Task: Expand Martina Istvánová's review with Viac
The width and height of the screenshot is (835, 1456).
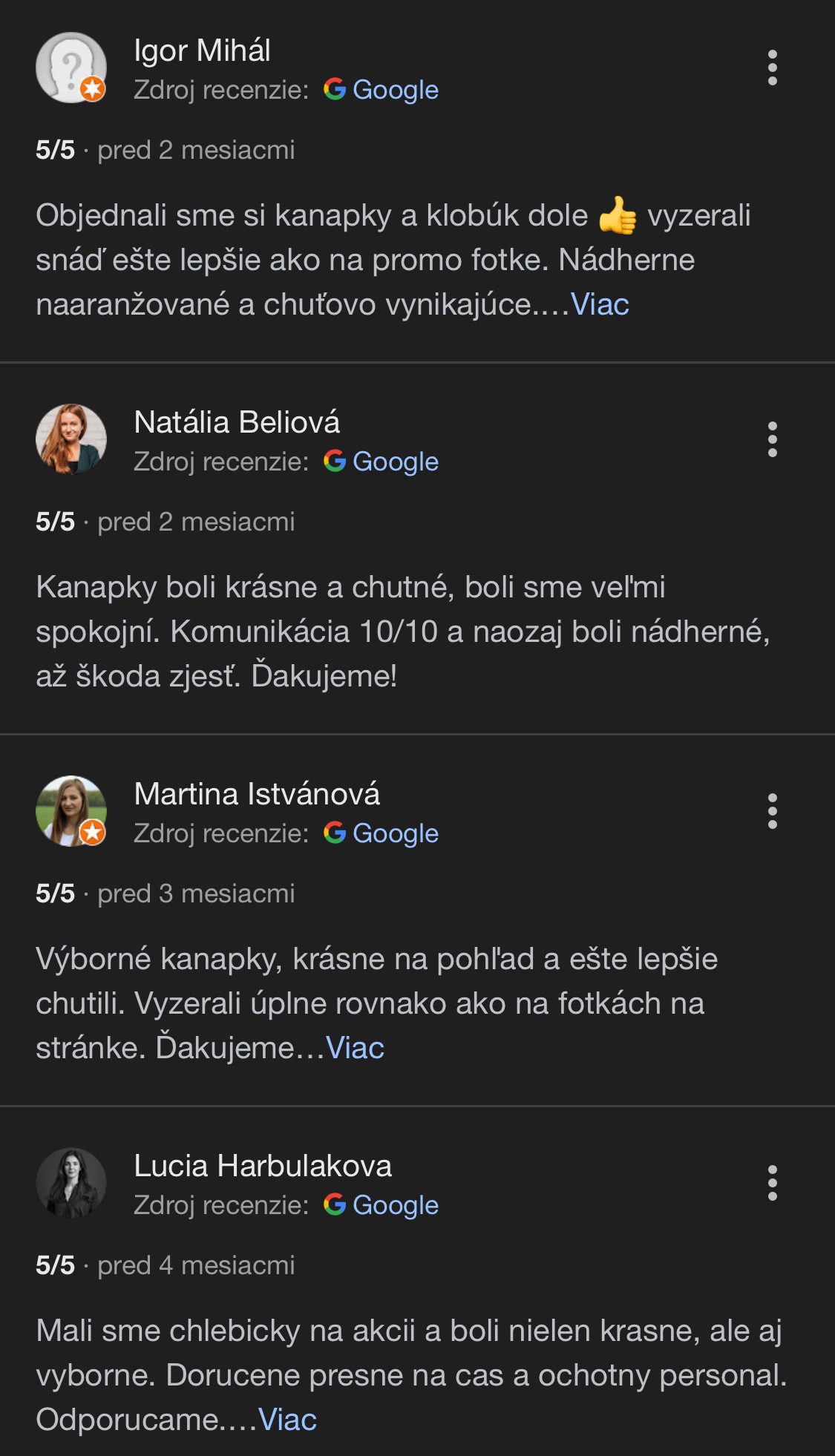Action: [x=355, y=1049]
